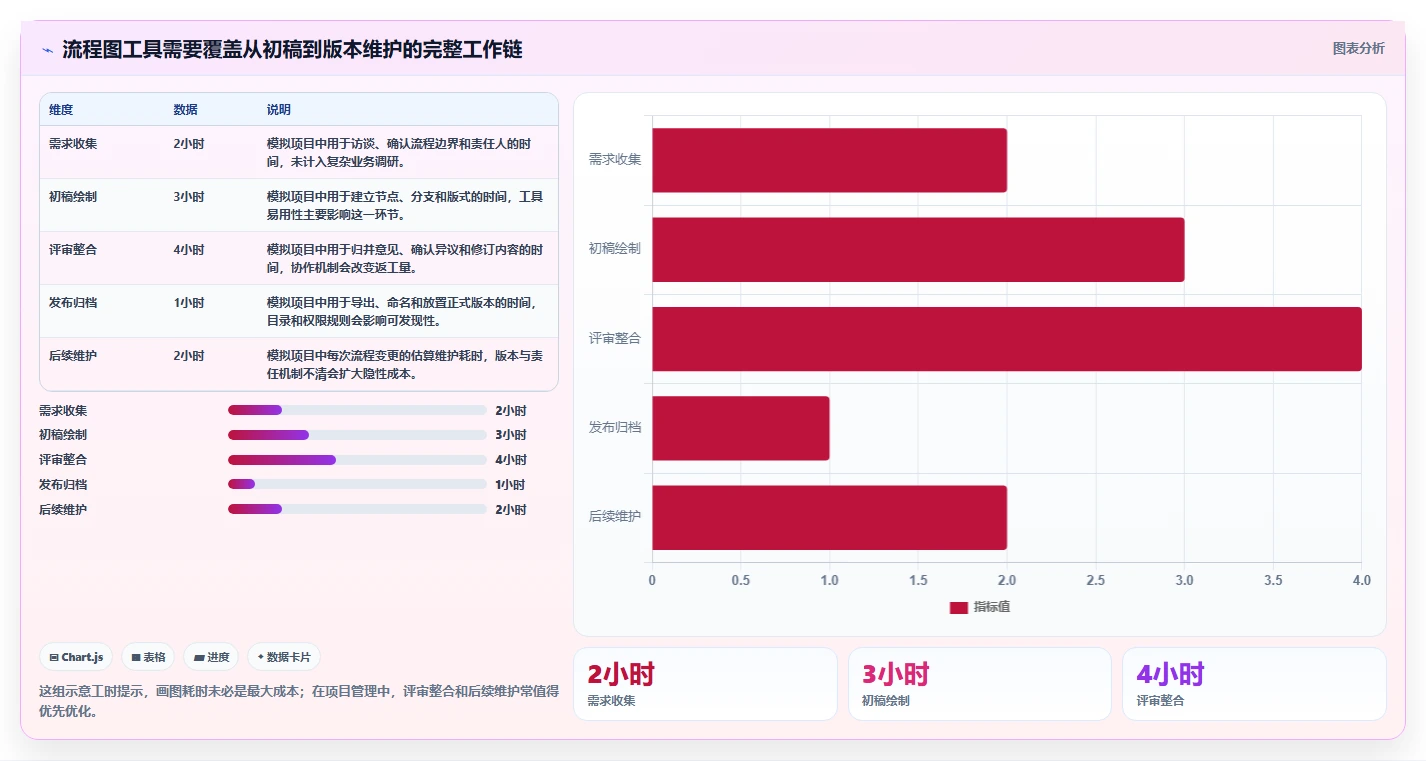1426x761 pixels.
Task: Click the 3小时 value beside progress bars
Action: coord(511,435)
